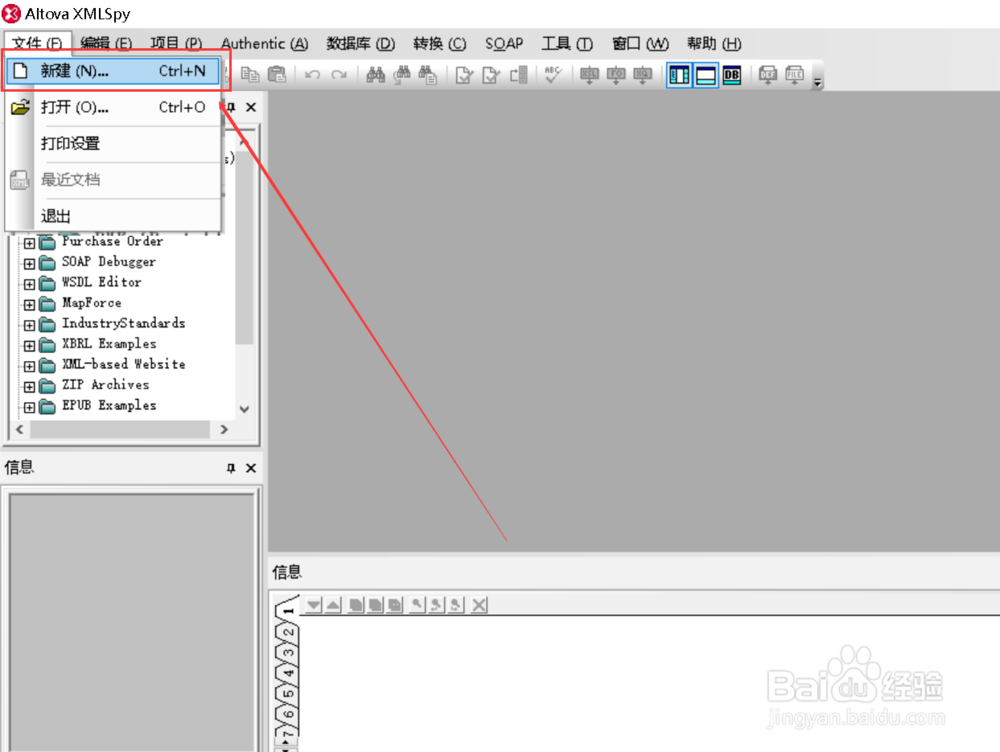This screenshot has width=1000, height=752.
Task: Choose 新建 (N)... from the file menu
Action: (114, 71)
